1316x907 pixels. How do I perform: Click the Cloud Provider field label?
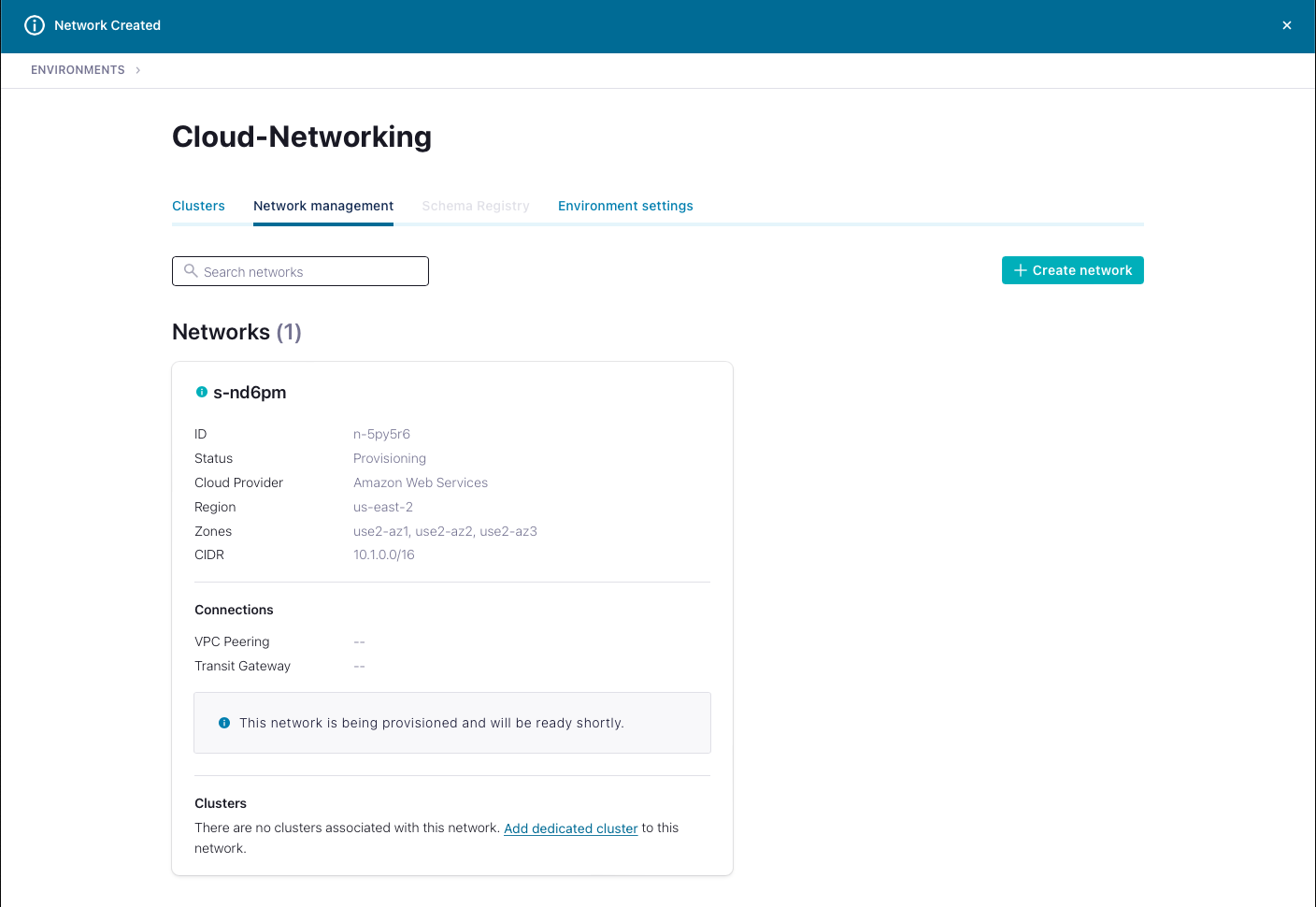click(x=238, y=482)
